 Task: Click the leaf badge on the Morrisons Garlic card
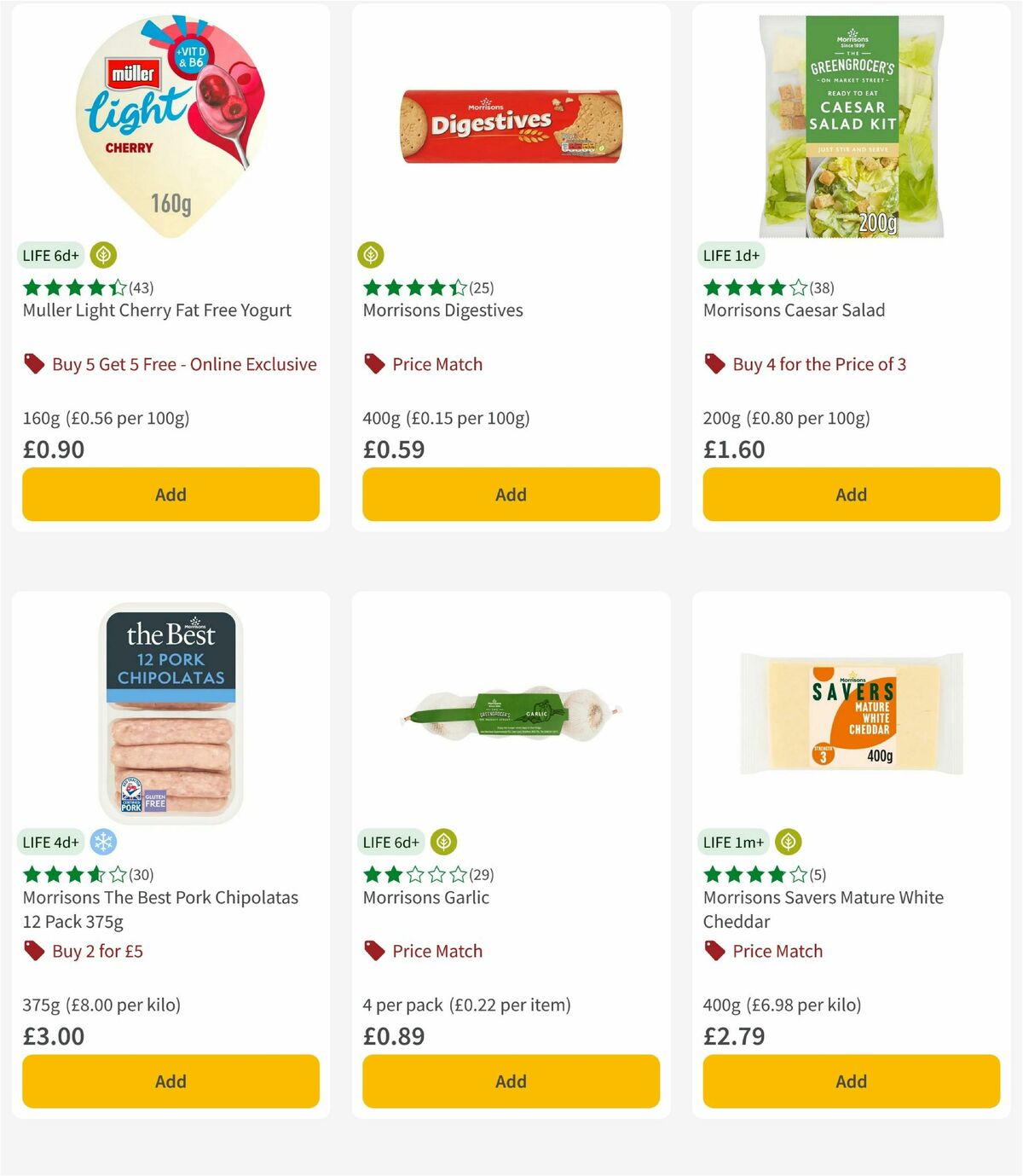[x=445, y=842]
